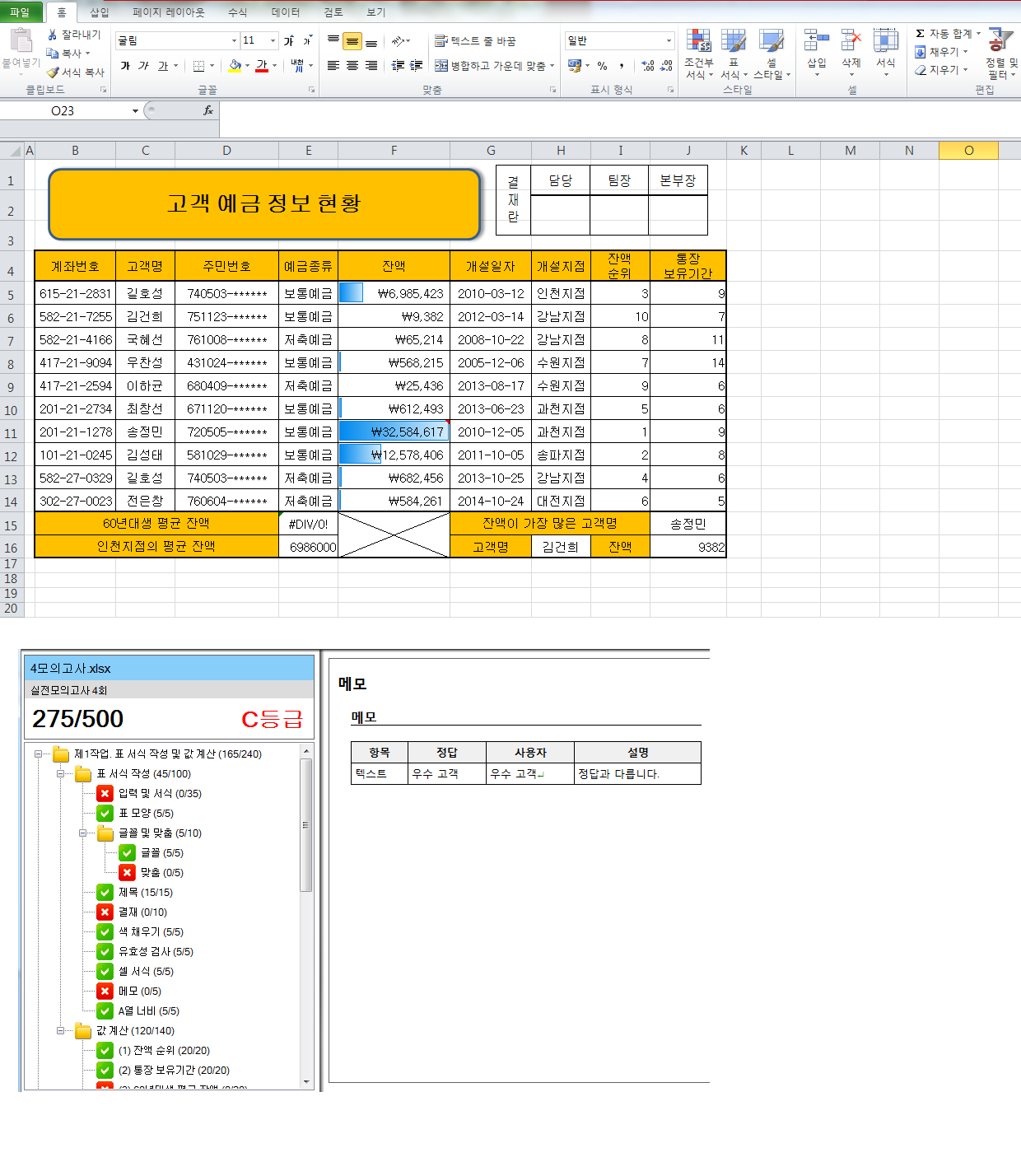Click the Sort & Filter (정렬 및 필터) icon
The height and width of the screenshot is (1176, 1021).
(1000, 41)
